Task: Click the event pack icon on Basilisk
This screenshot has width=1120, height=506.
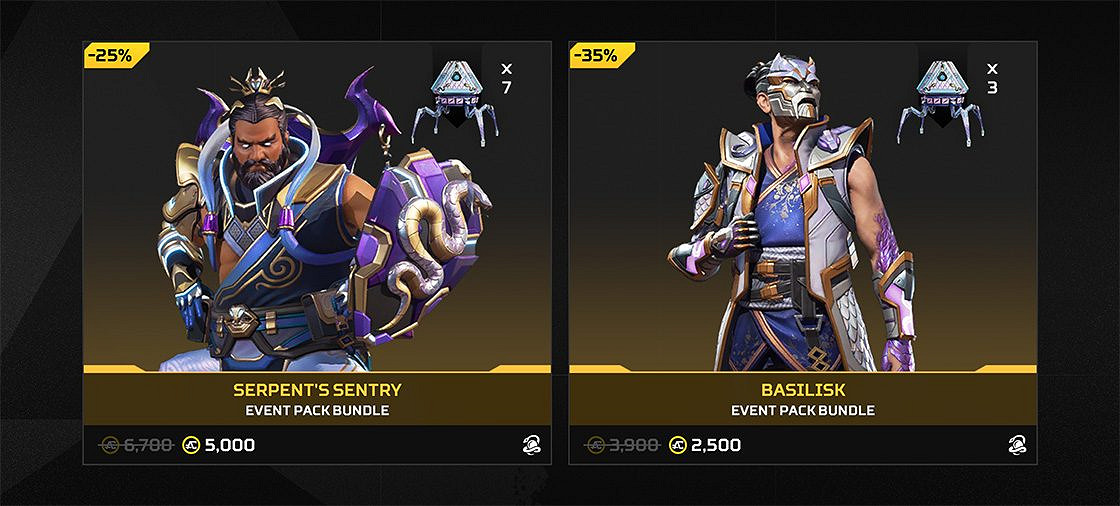Action: coord(941,102)
